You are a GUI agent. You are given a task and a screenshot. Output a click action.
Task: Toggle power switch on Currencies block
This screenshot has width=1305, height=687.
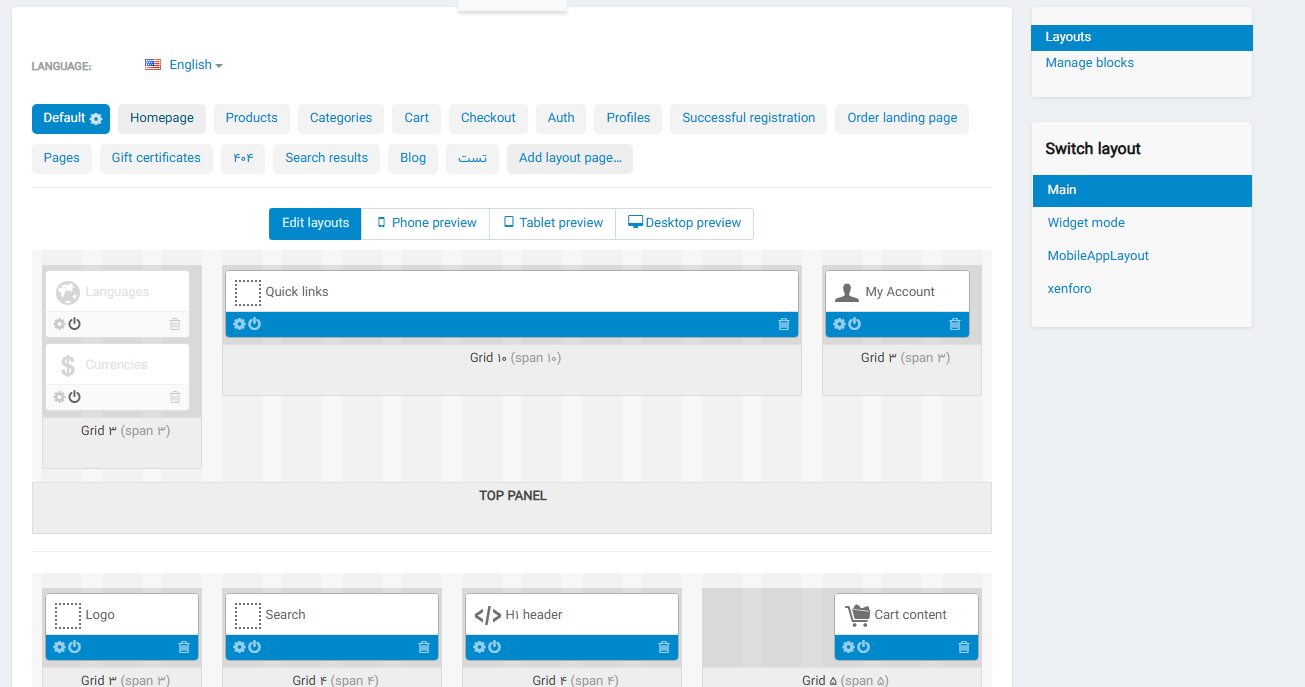74,397
